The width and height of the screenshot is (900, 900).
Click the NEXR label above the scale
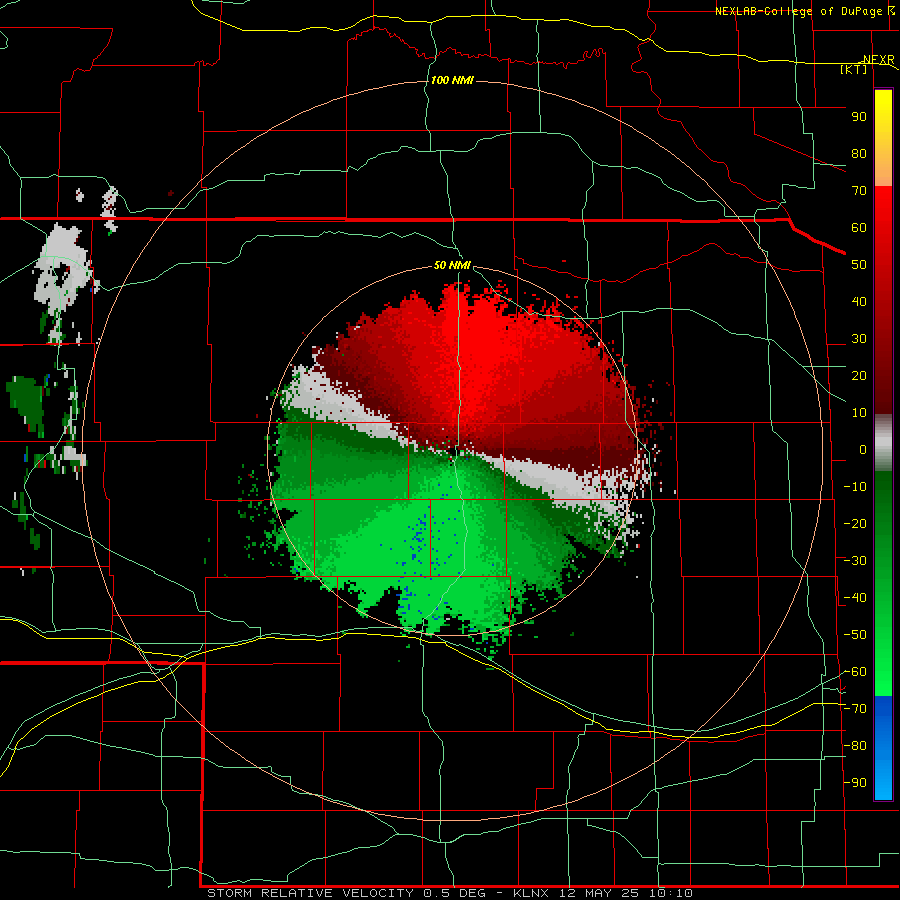click(878, 59)
